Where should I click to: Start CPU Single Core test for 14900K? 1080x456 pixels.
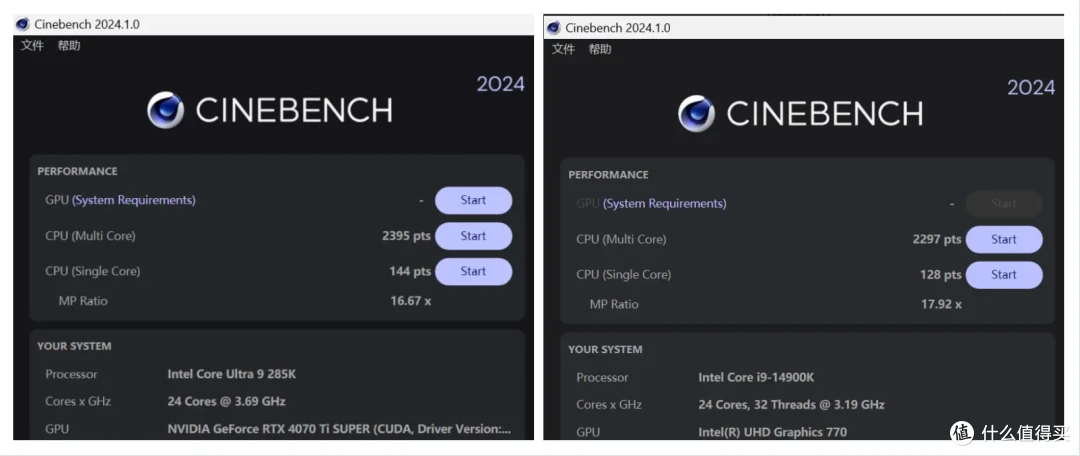1004,275
